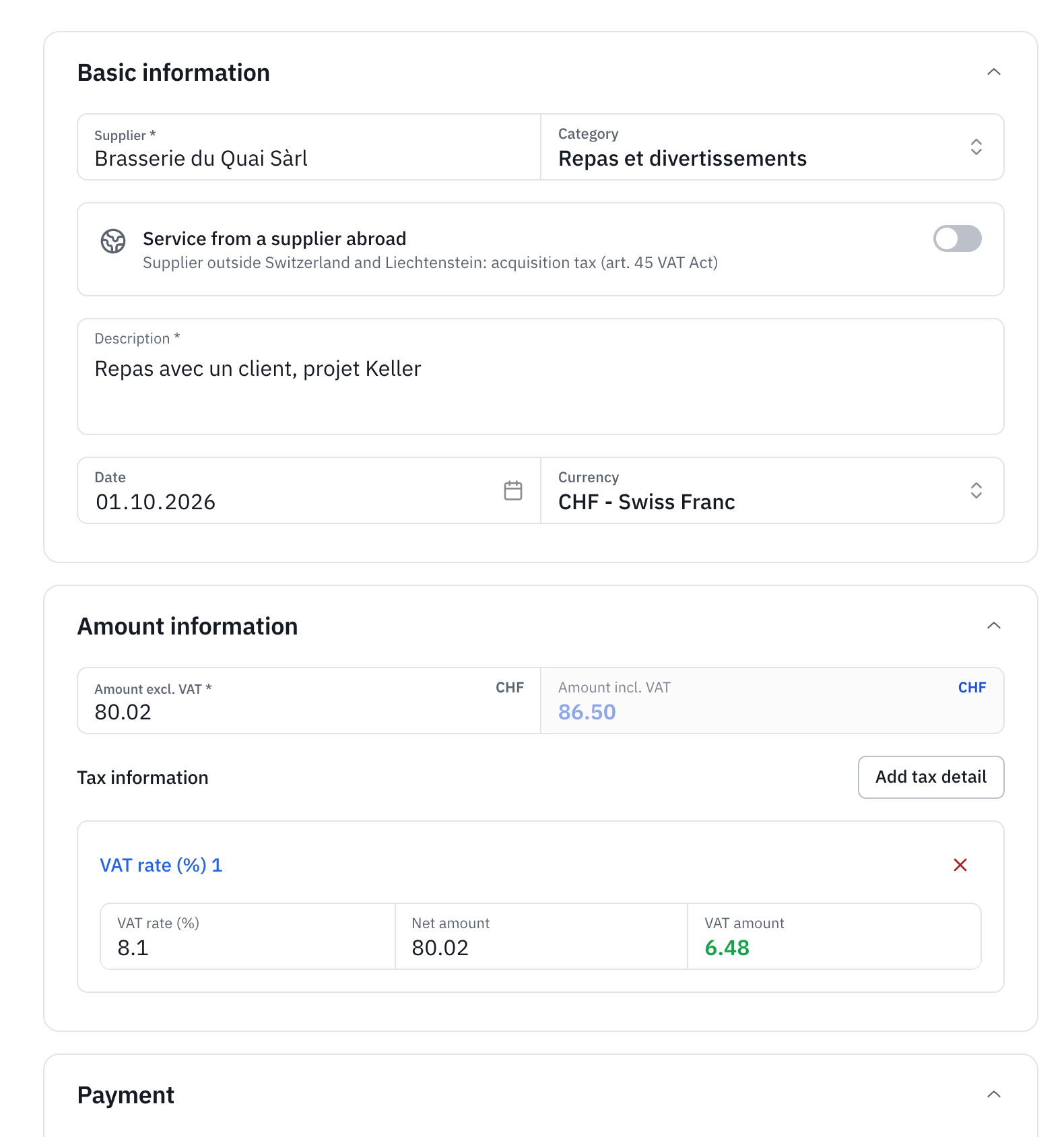
Task: Edit the Supplier field
Action: (309, 147)
